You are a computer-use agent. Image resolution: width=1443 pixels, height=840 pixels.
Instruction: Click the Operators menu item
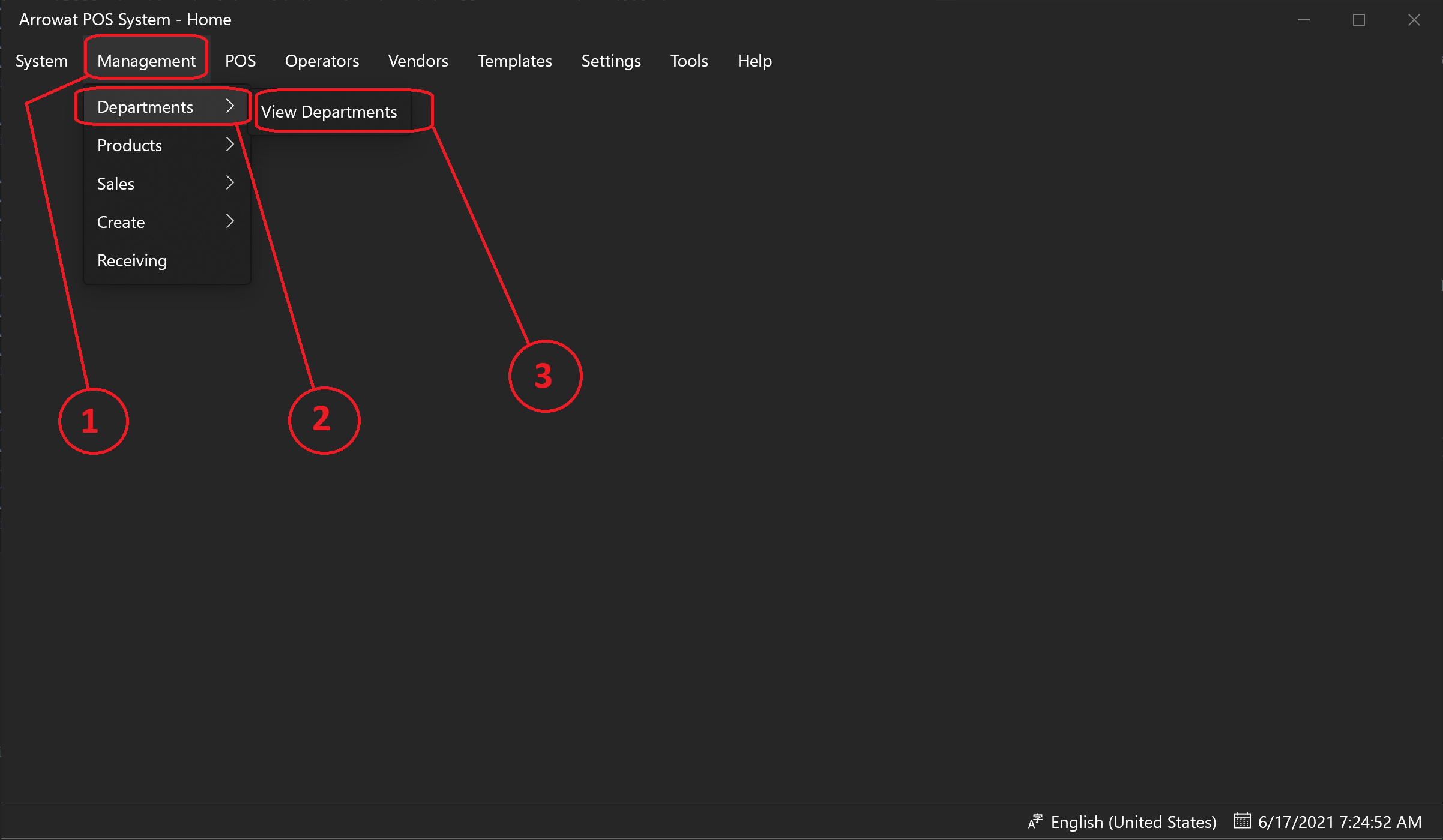pyautogui.click(x=322, y=61)
